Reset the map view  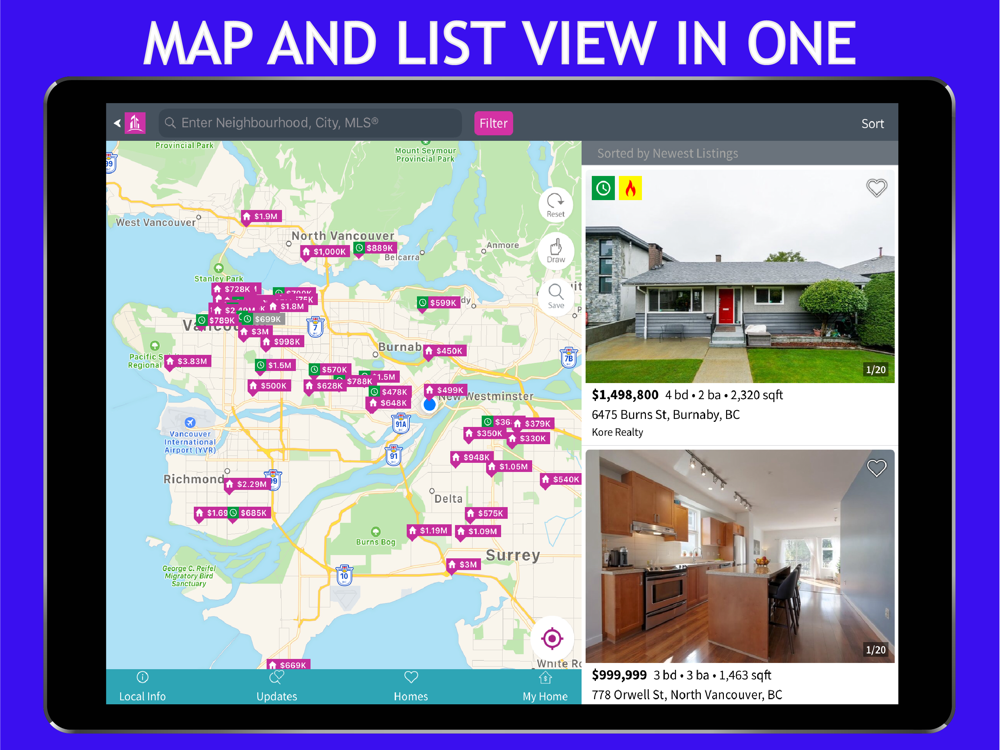point(555,205)
